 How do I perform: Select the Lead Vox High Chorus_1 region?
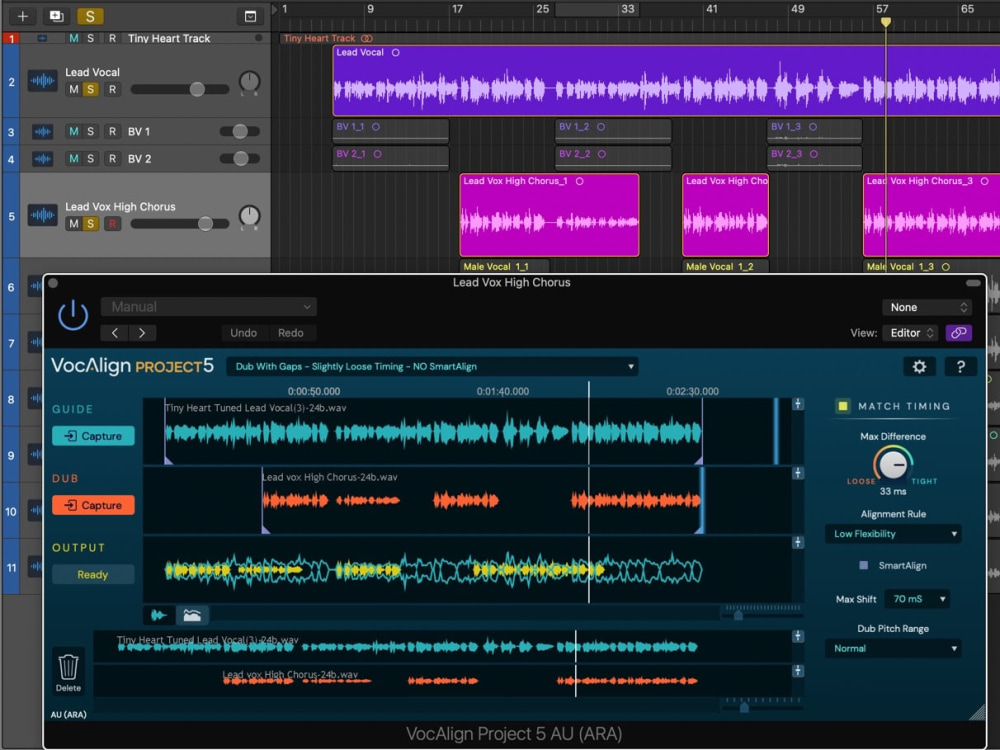tap(549, 215)
